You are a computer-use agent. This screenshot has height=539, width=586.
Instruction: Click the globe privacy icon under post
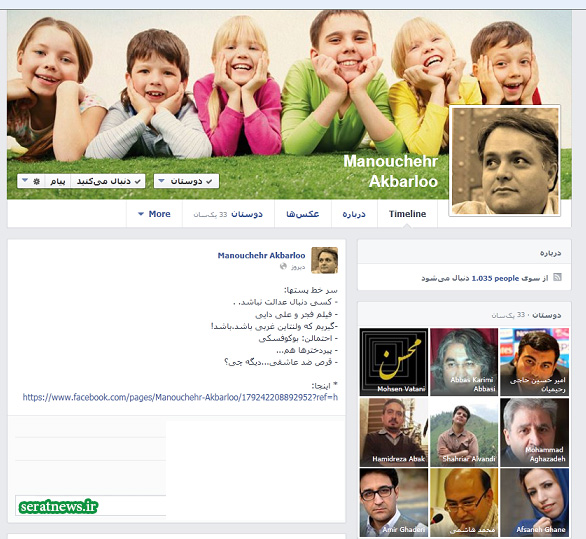click(x=283, y=266)
